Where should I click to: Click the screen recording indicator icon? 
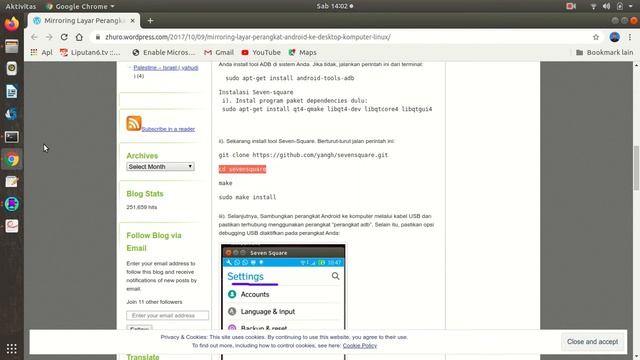click(x=571, y=6)
